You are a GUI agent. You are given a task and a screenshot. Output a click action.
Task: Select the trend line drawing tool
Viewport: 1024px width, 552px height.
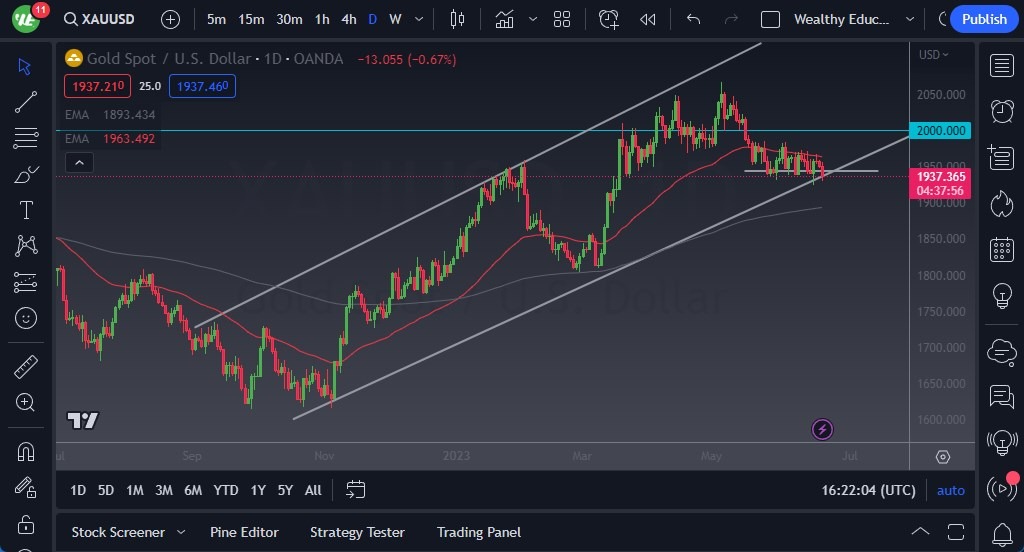[26, 101]
